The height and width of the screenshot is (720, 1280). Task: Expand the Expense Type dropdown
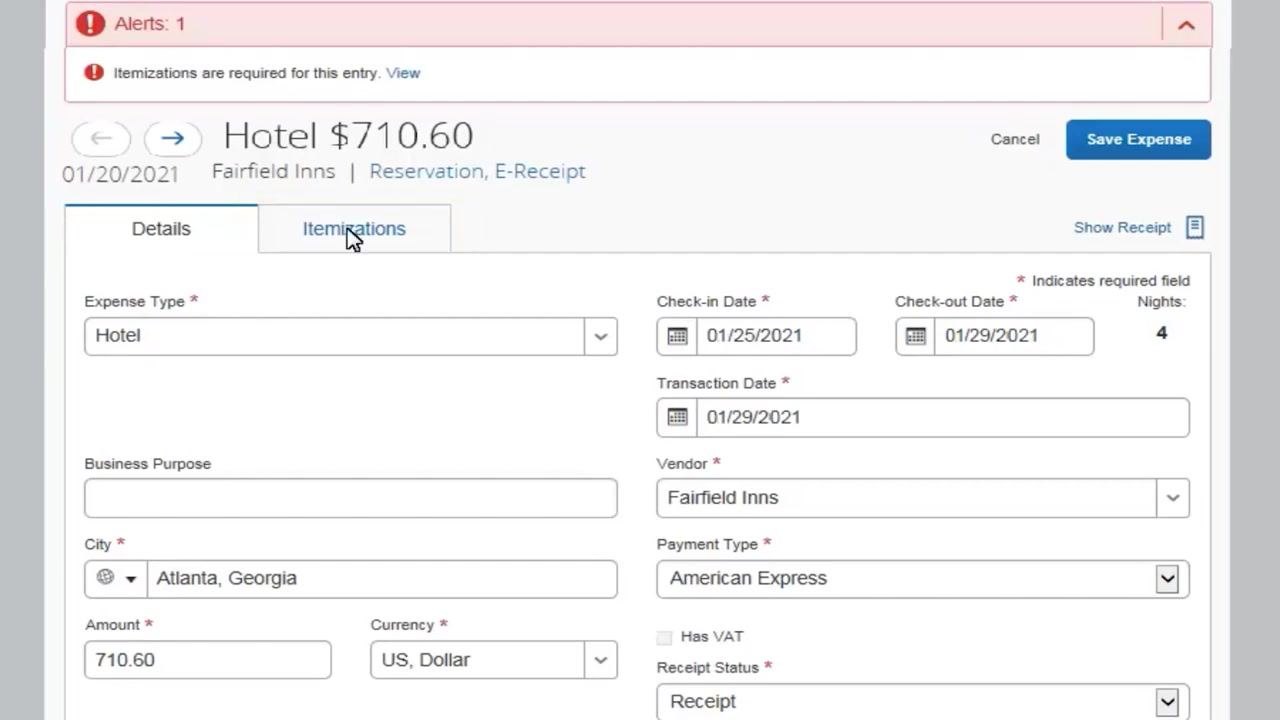(600, 336)
